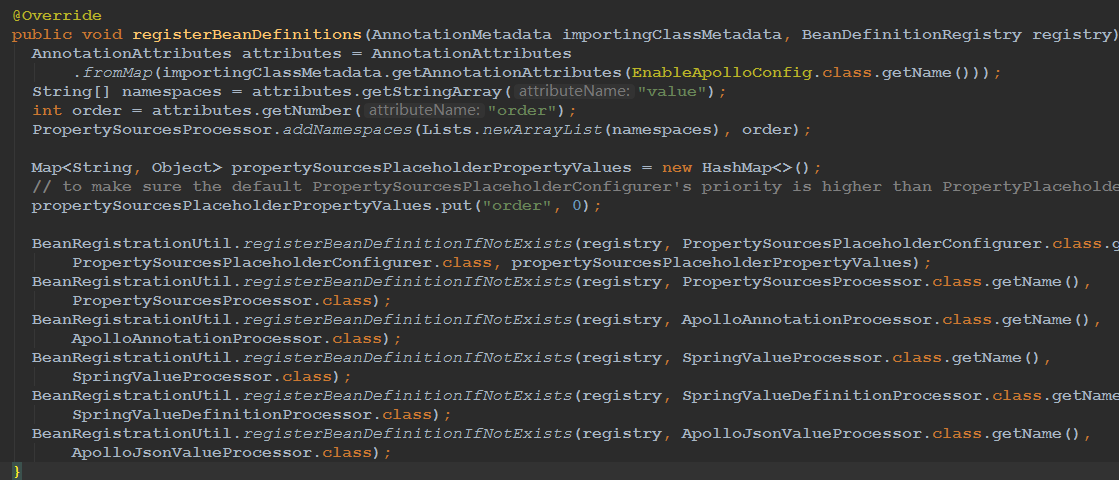The width and height of the screenshot is (1119, 480).
Task: Click the 'int' keyword before order
Action: click(47, 111)
